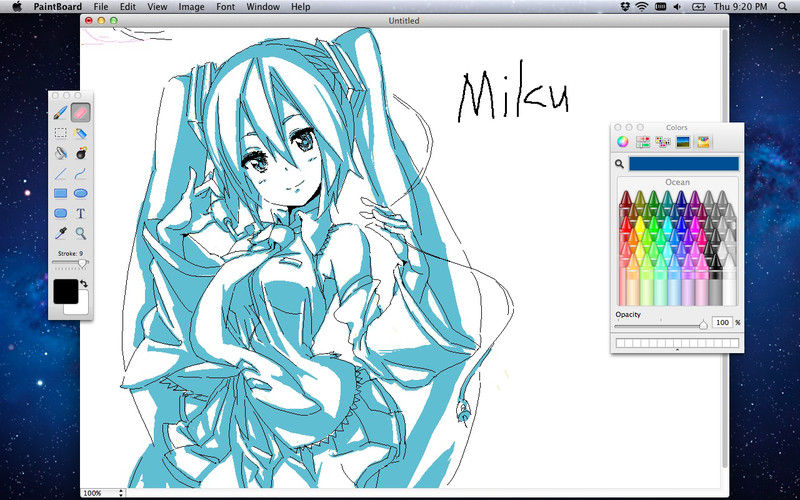This screenshot has height=500, width=800.
Task: Open the Image menu
Action: click(x=191, y=7)
